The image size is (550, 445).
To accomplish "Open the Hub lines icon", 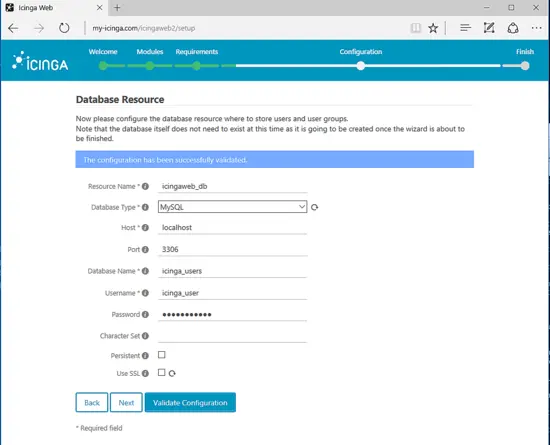I will pyautogui.click(x=465, y=28).
